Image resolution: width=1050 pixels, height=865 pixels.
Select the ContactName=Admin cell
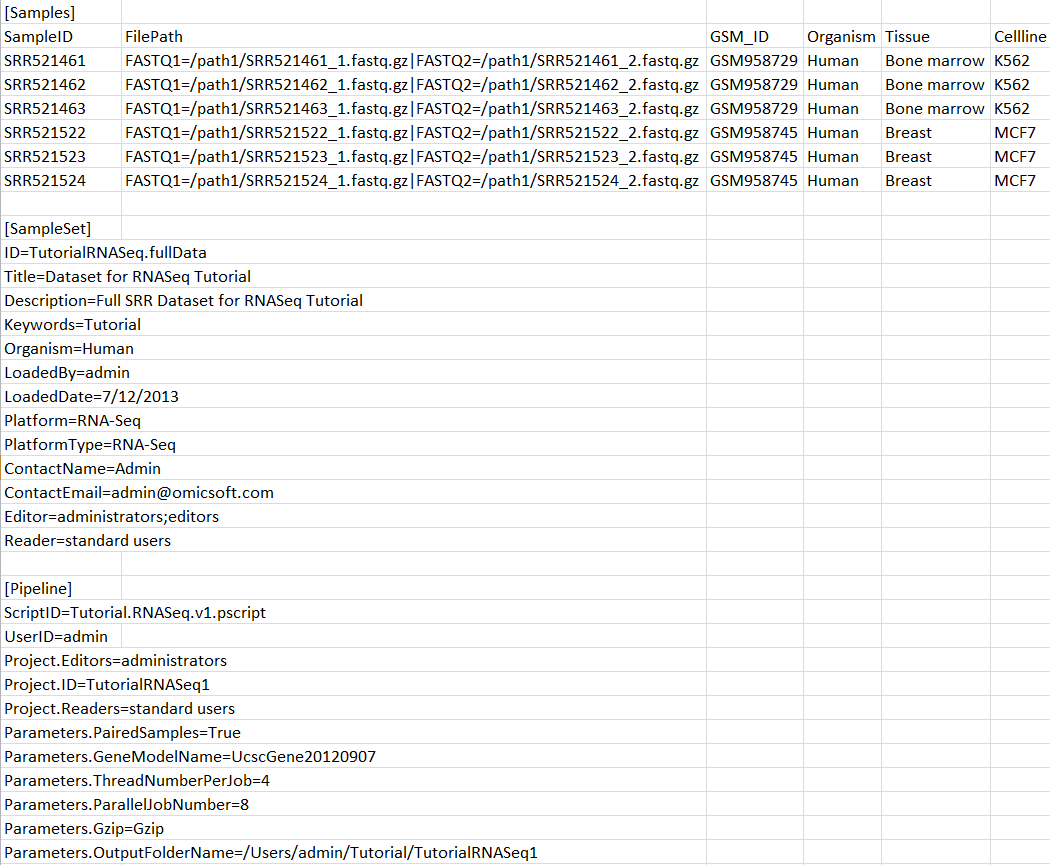pyautogui.click(x=82, y=469)
